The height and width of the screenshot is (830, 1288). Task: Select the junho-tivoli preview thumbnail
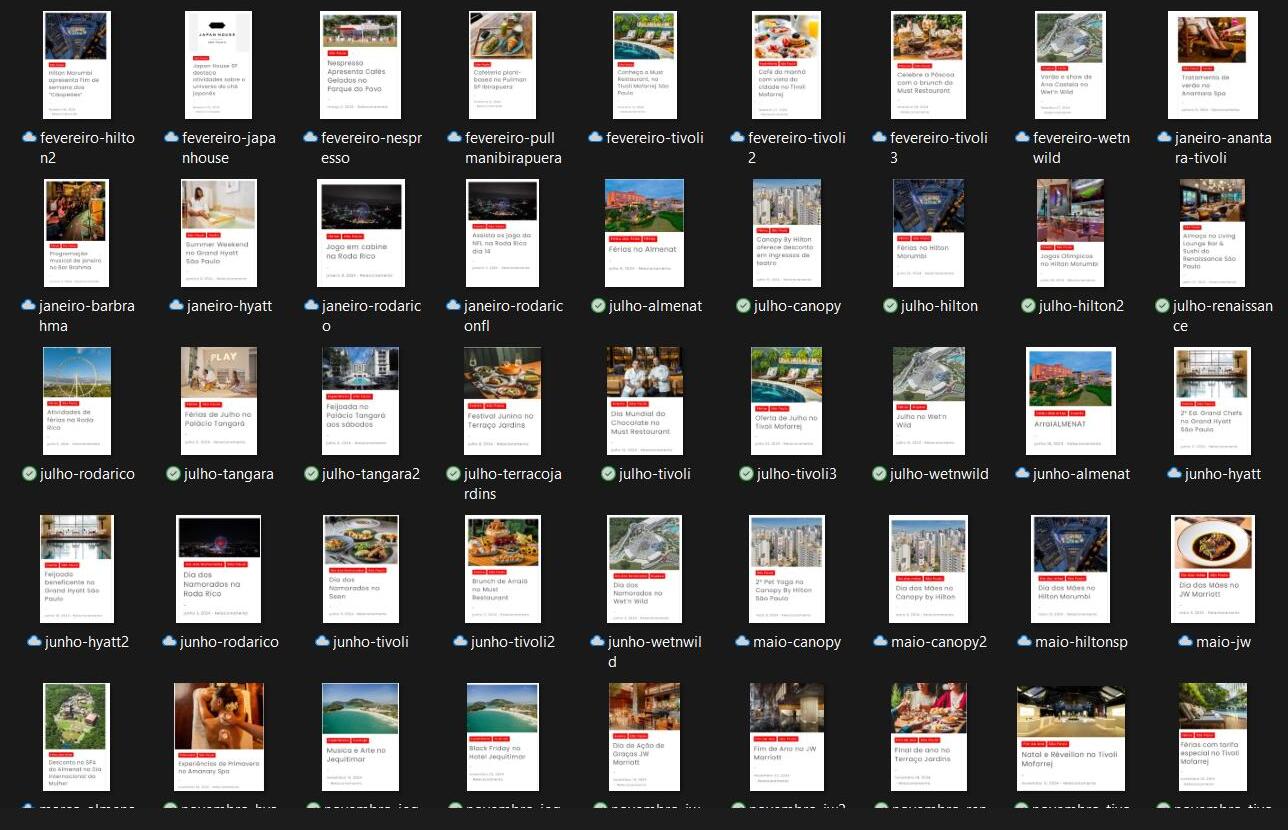pyautogui.click(x=361, y=569)
